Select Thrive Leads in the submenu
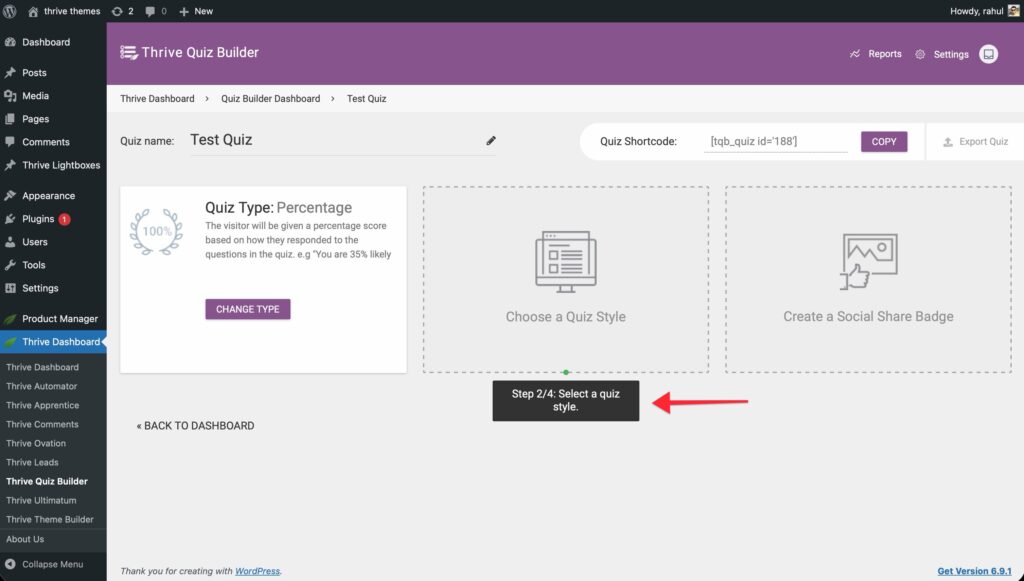The height and width of the screenshot is (581, 1024). point(32,462)
